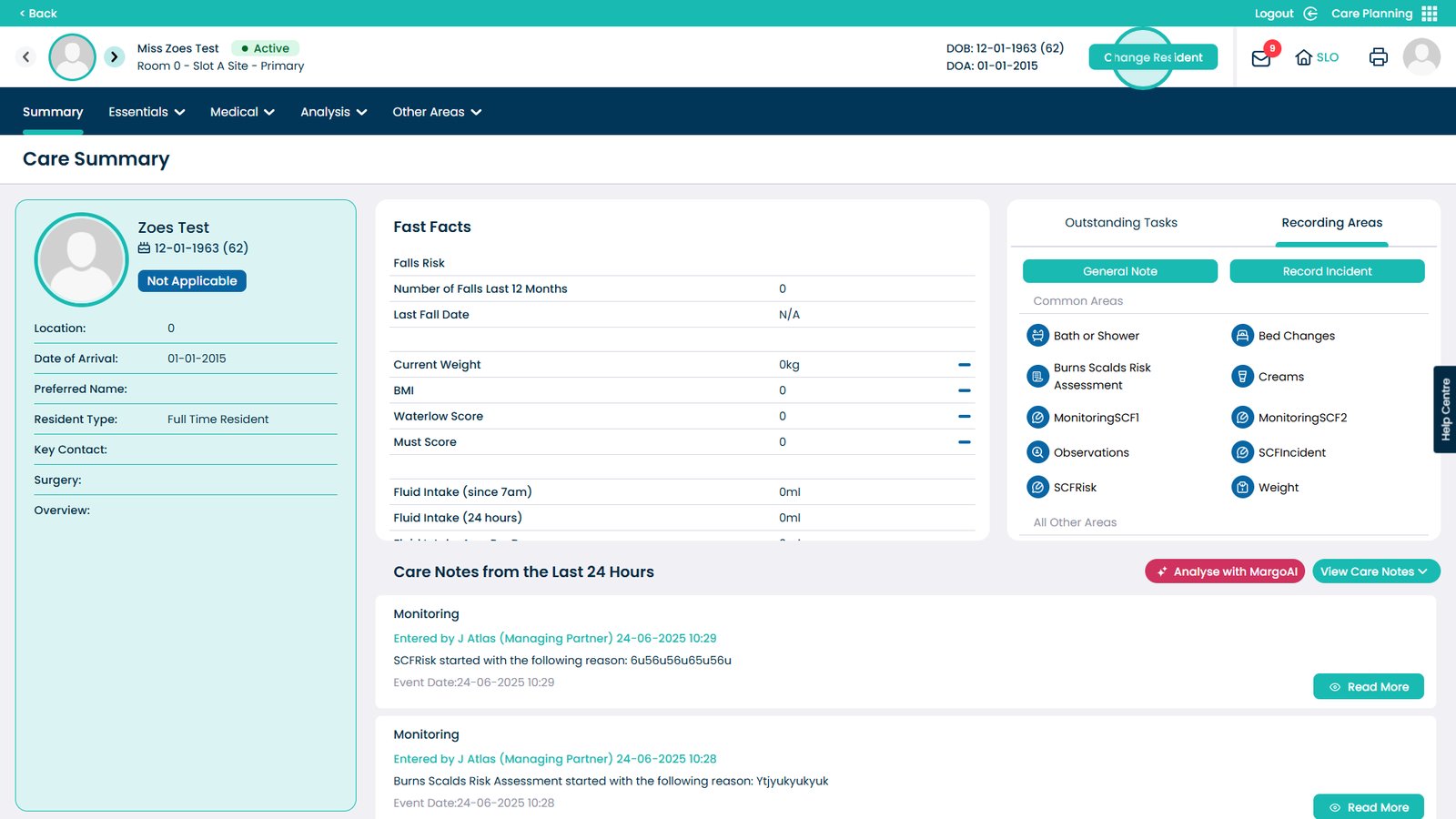Open the mail inbox icon with notification badge
Image resolution: width=1456 pixels, height=819 pixels.
(x=1261, y=57)
